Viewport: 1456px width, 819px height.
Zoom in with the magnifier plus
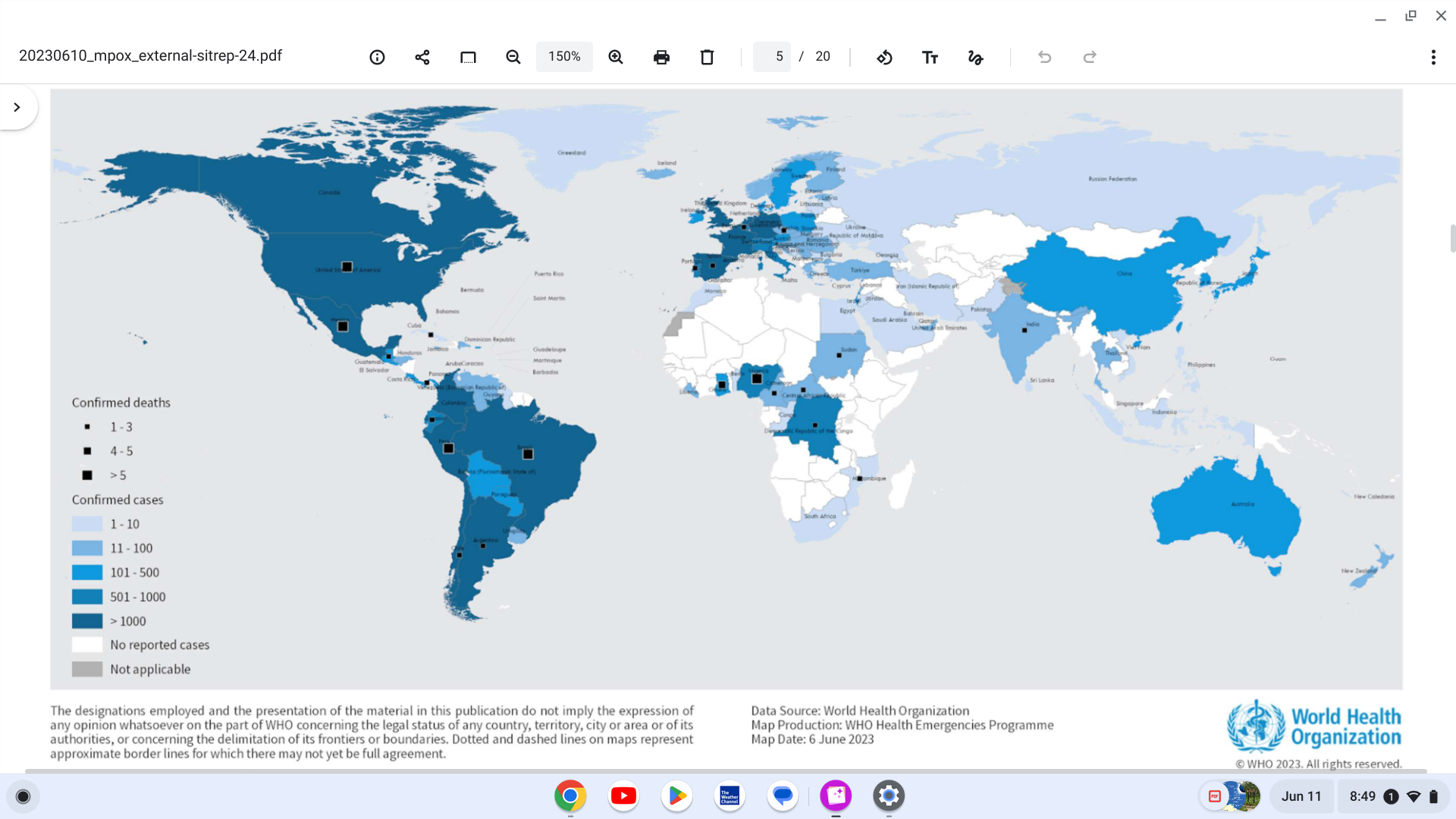coord(616,57)
